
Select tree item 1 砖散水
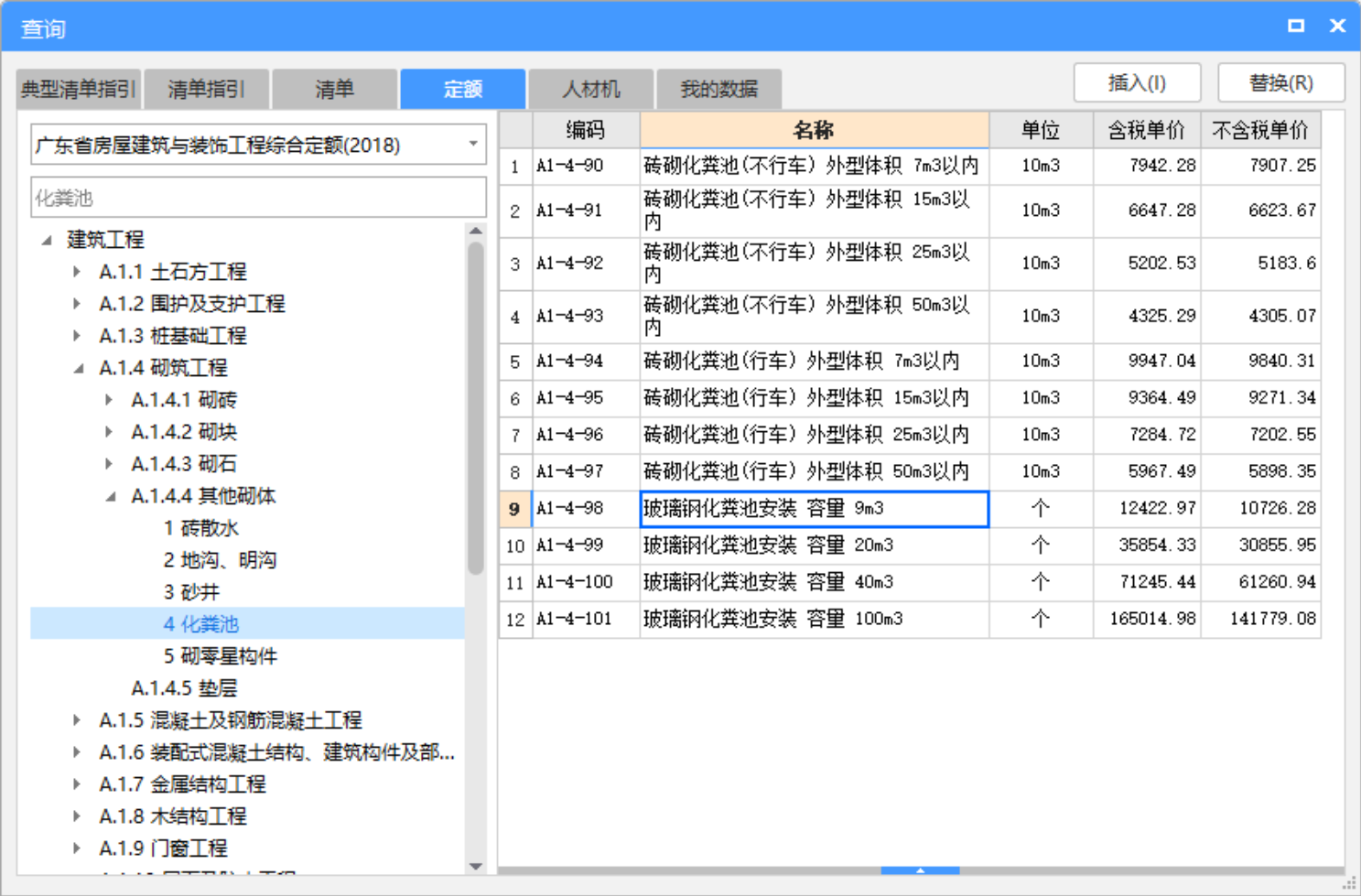[x=201, y=528]
